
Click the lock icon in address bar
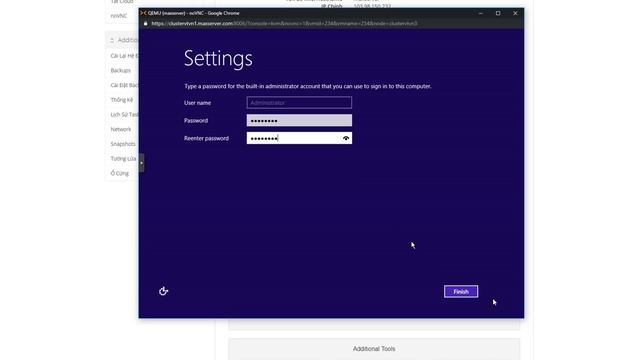coord(145,24)
